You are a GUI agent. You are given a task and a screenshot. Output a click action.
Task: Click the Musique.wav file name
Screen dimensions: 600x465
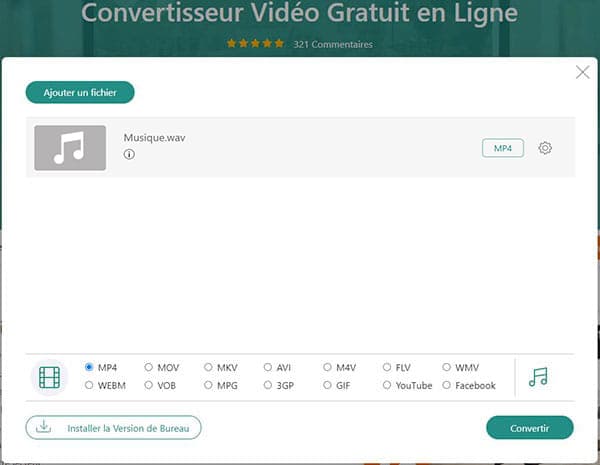(154, 138)
